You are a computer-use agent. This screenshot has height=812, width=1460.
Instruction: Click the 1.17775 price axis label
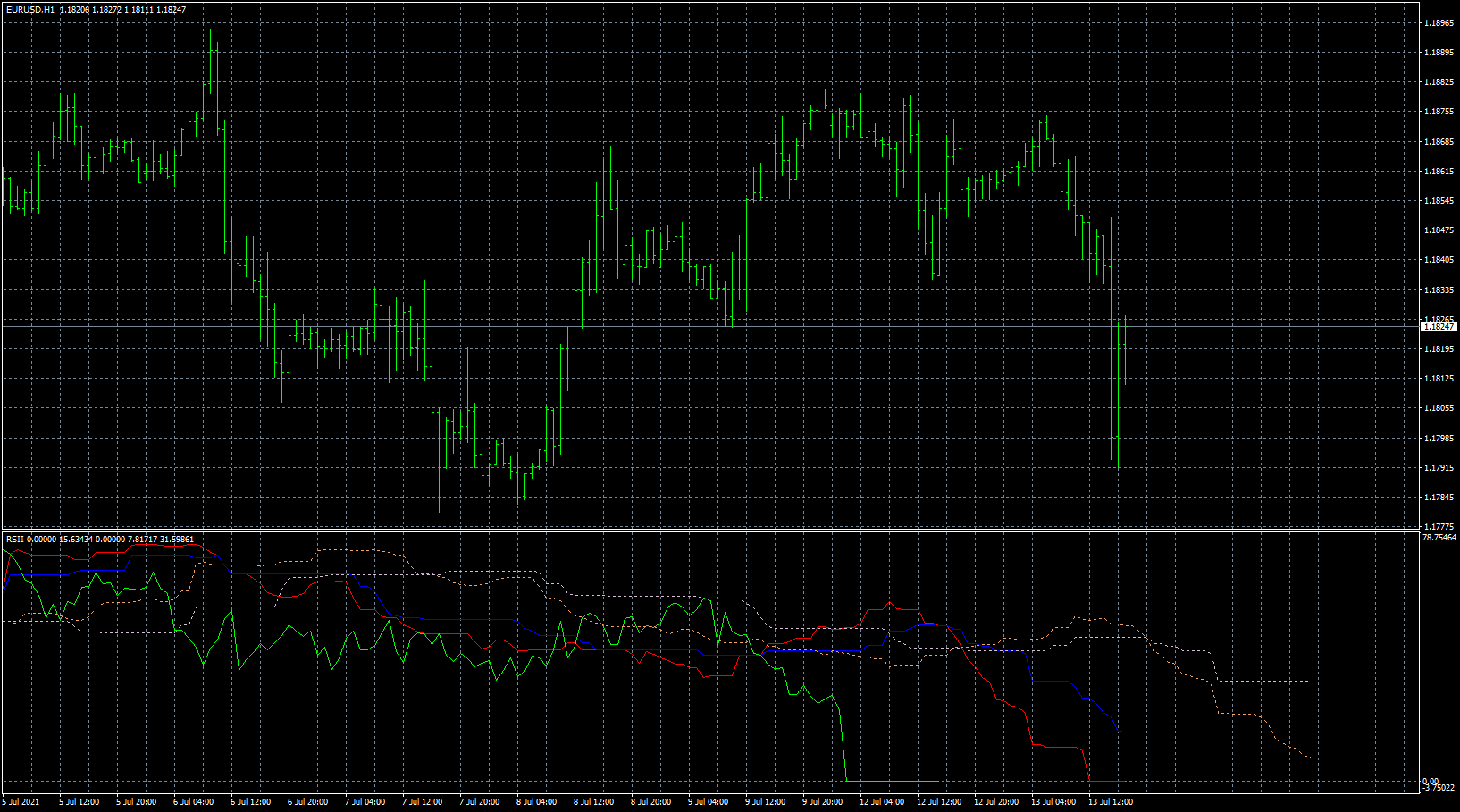(x=1439, y=527)
